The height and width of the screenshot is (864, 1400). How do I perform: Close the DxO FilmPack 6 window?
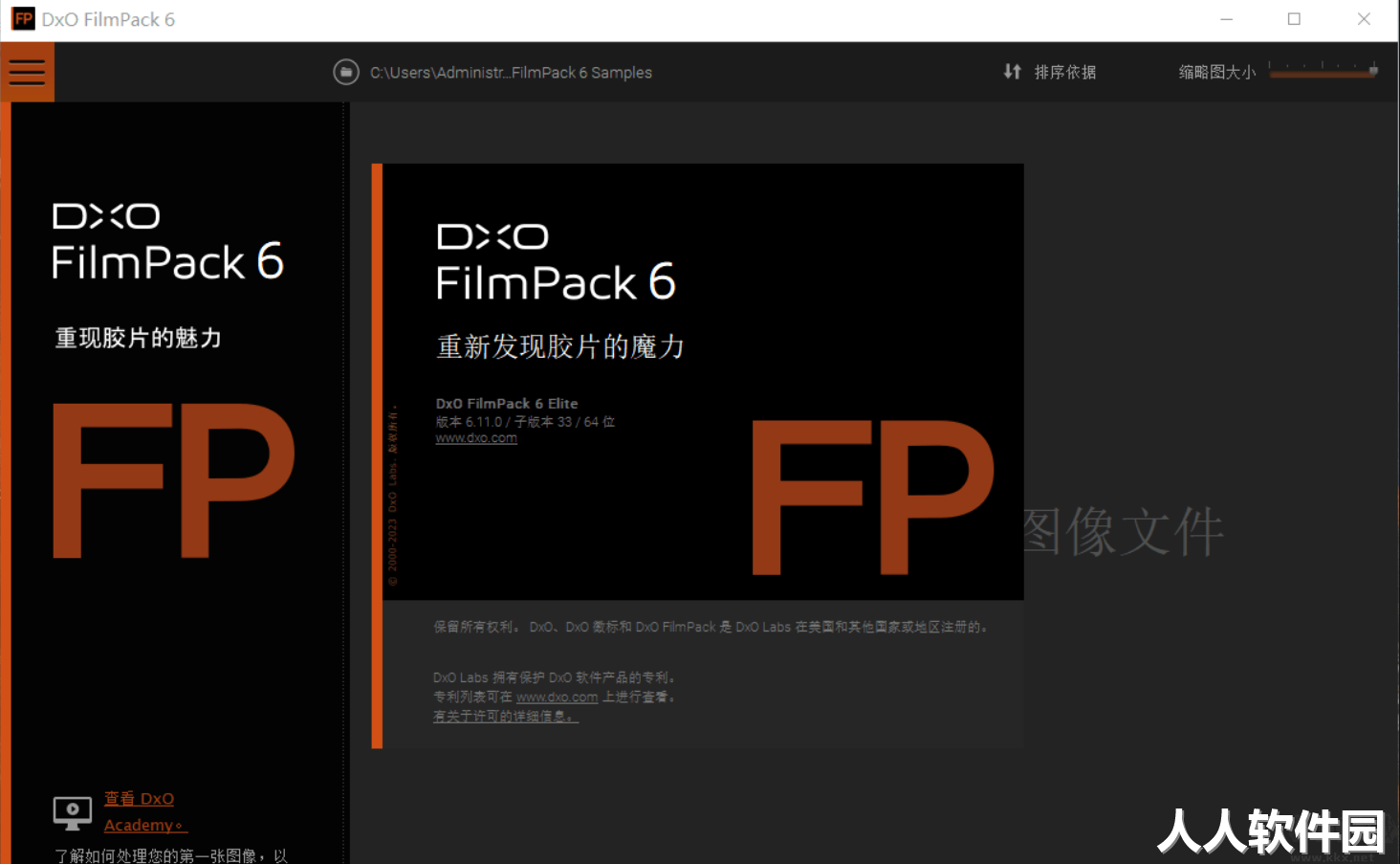(x=1364, y=19)
